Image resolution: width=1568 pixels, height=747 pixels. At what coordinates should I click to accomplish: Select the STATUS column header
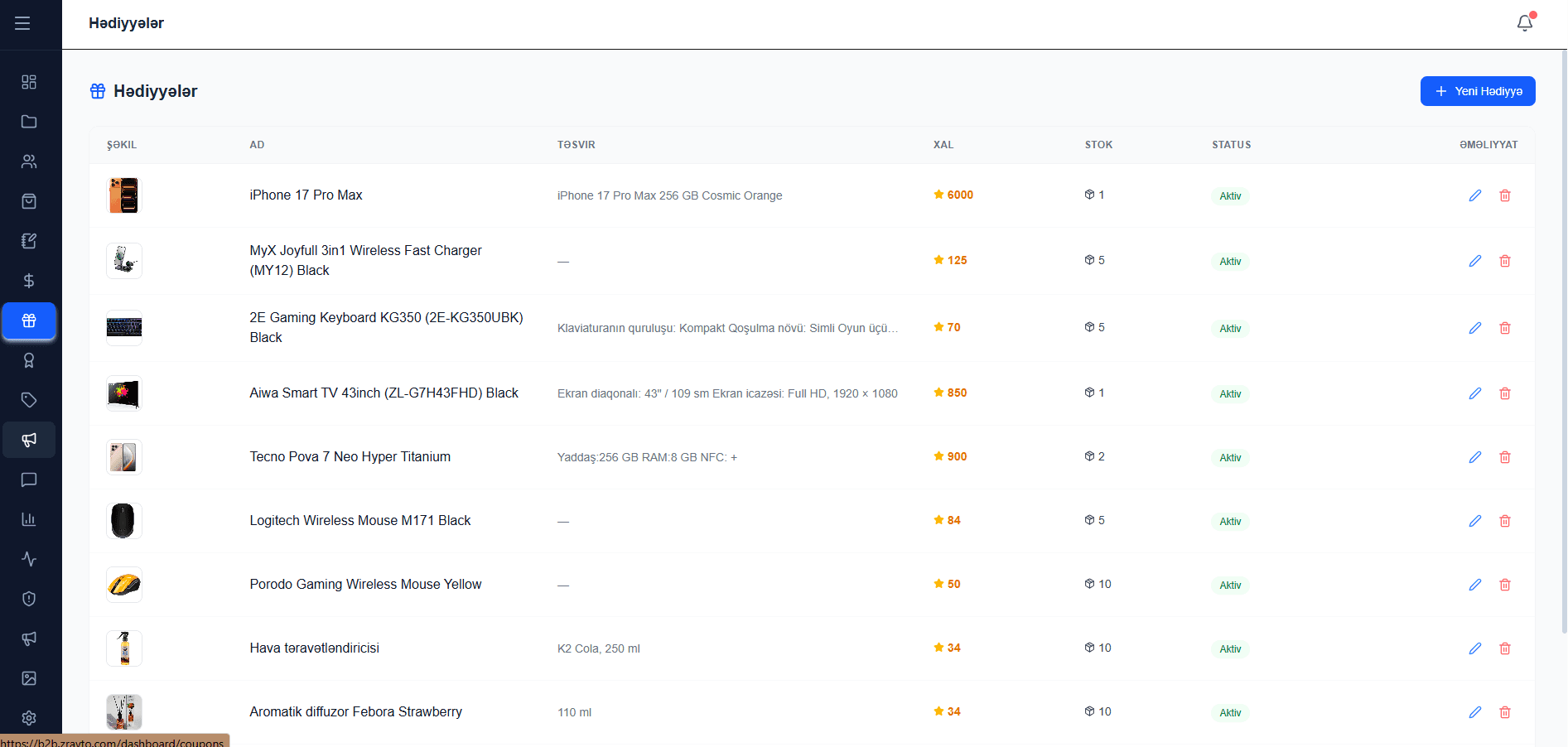pyautogui.click(x=1232, y=145)
